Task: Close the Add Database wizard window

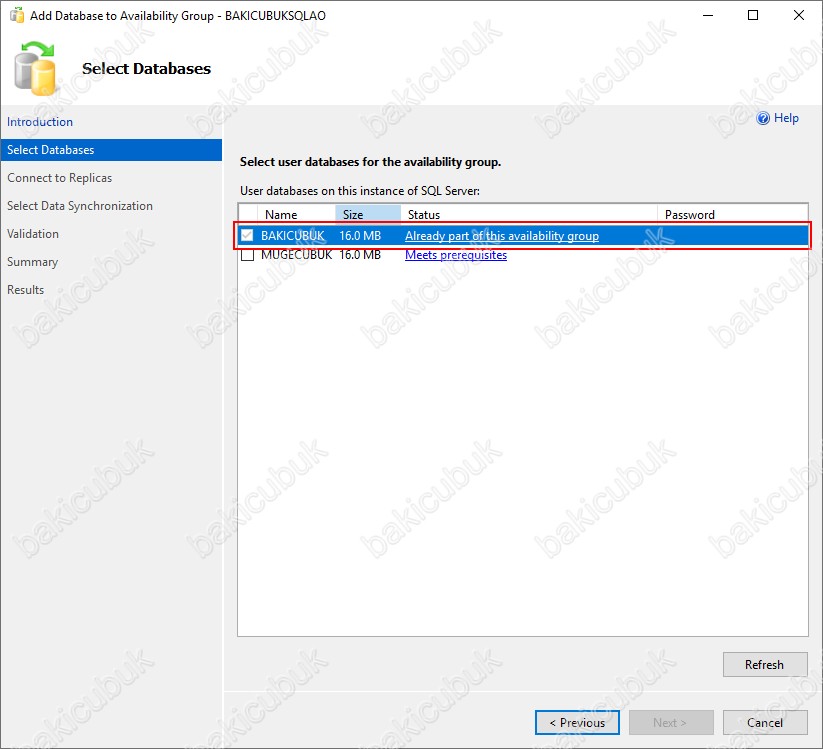Action: point(798,15)
